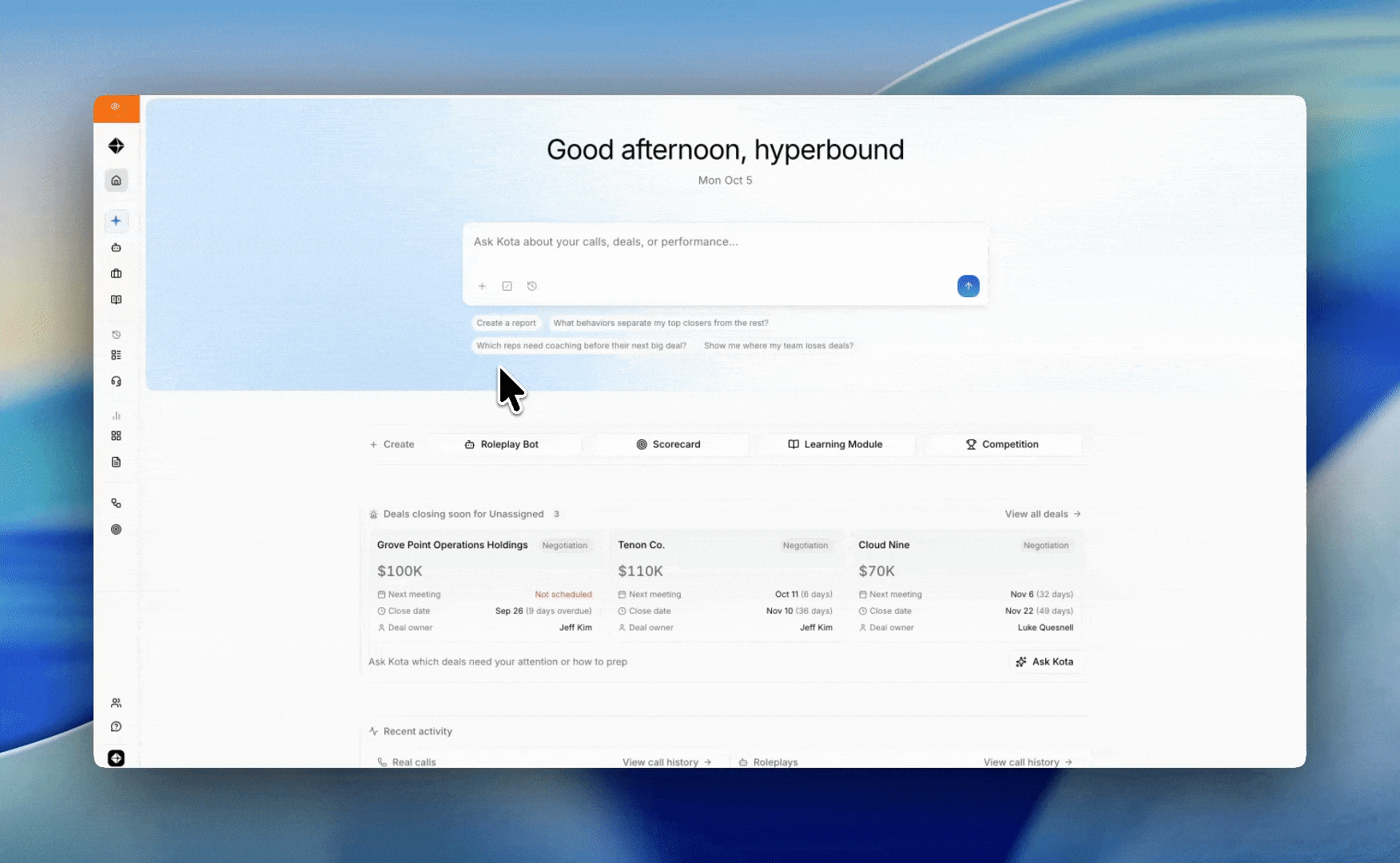Create a Learning Module
Screen dimensions: 1400x863
tap(836, 444)
